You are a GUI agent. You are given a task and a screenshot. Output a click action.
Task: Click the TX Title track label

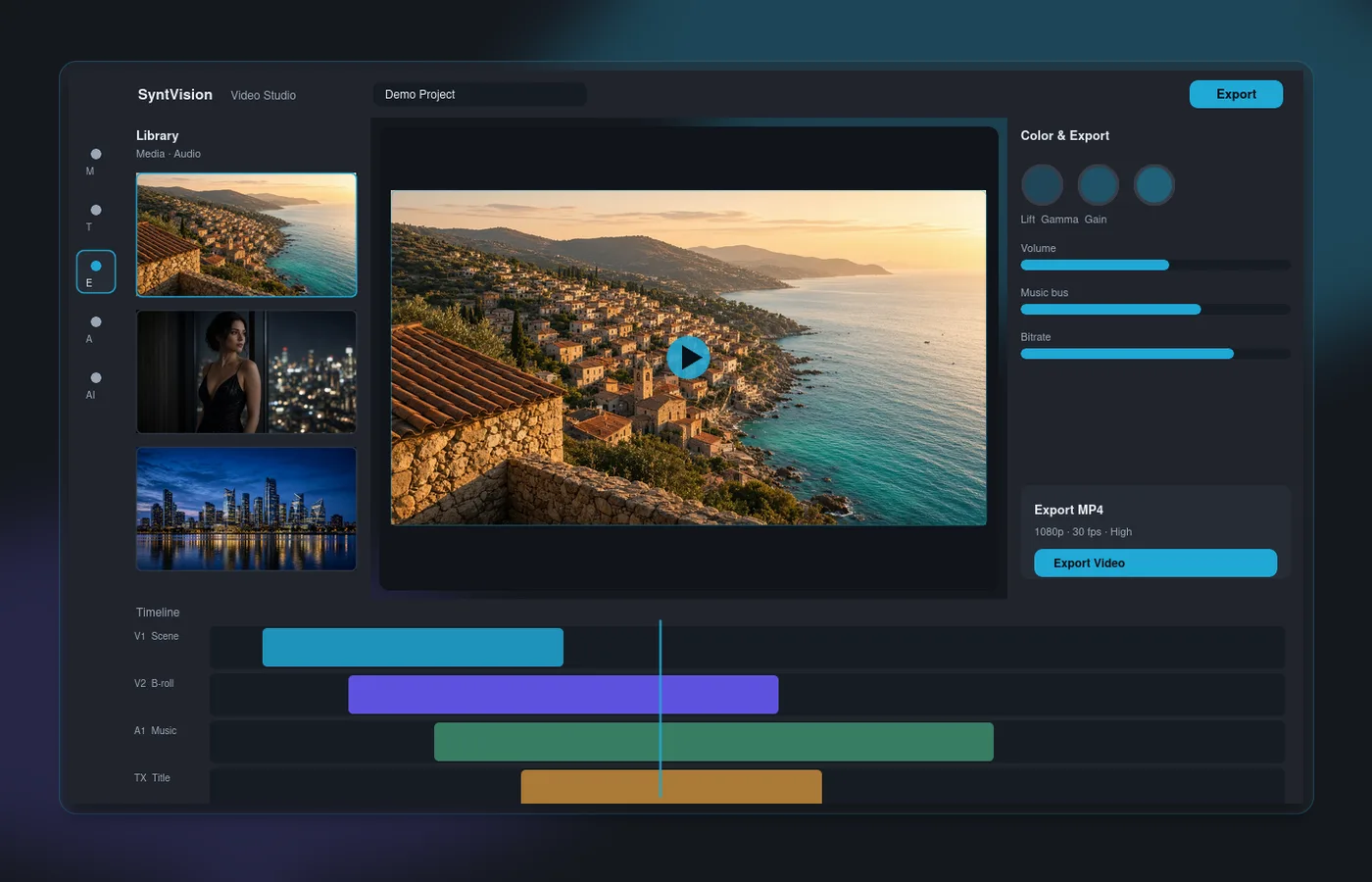[x=152, y=777]
